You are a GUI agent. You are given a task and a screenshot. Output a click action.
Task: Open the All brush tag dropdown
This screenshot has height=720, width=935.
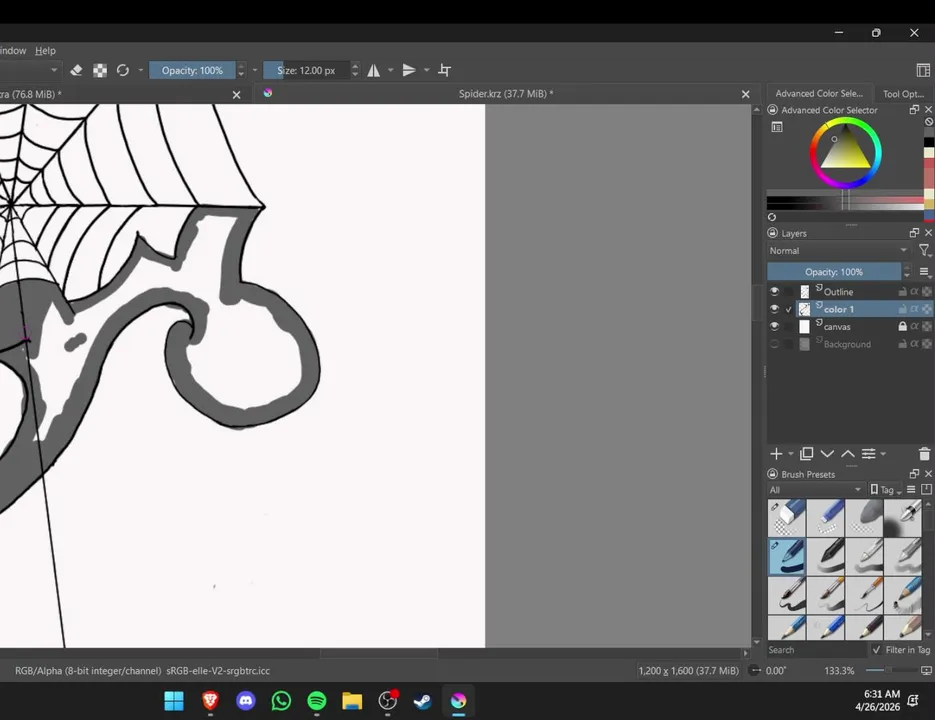tap(815, 490)
